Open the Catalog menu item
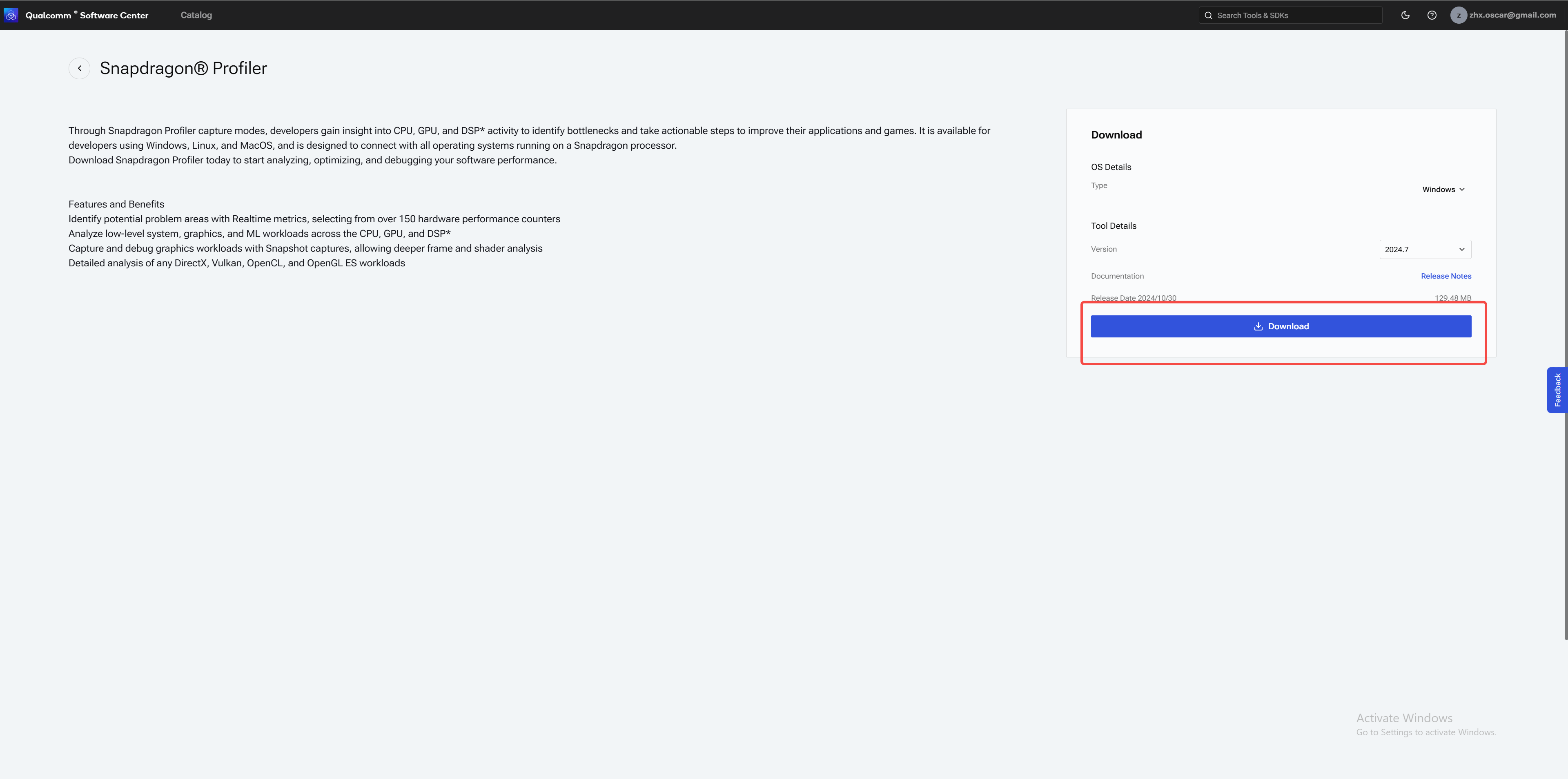 196,15
